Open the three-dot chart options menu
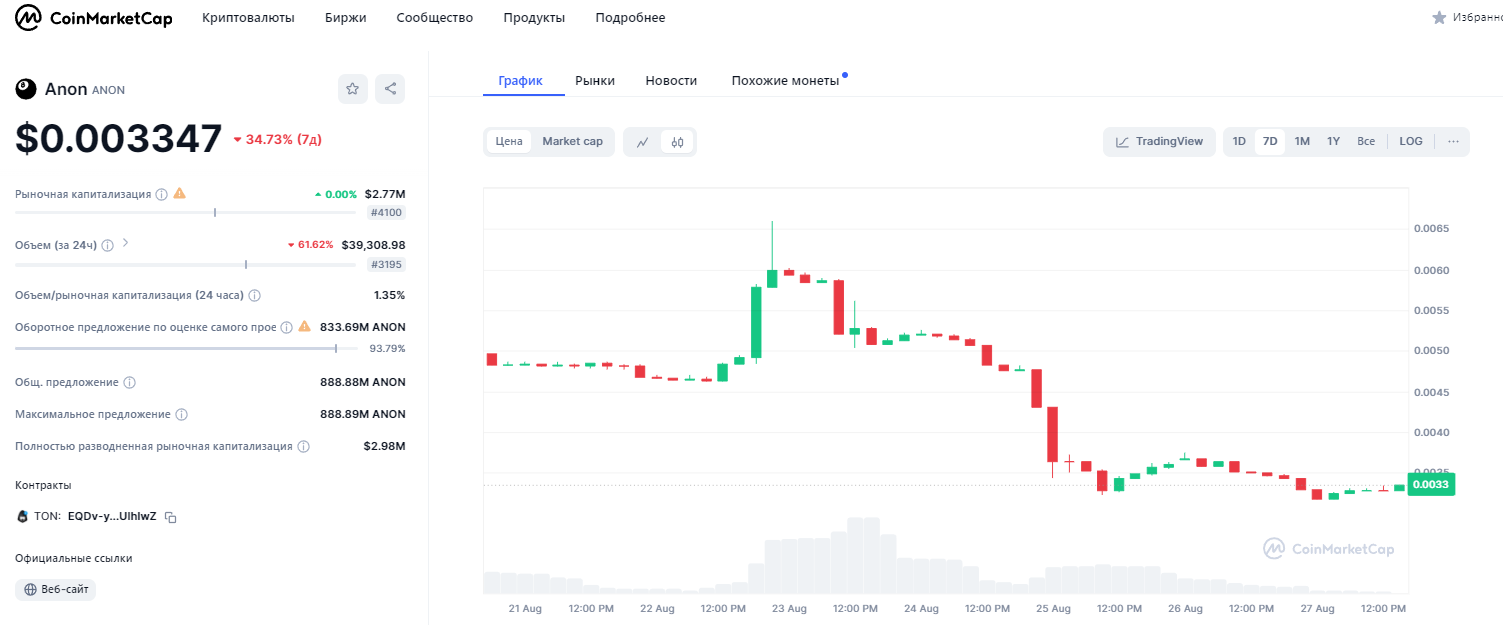 pyautogui.click(x=1453, y=142)
